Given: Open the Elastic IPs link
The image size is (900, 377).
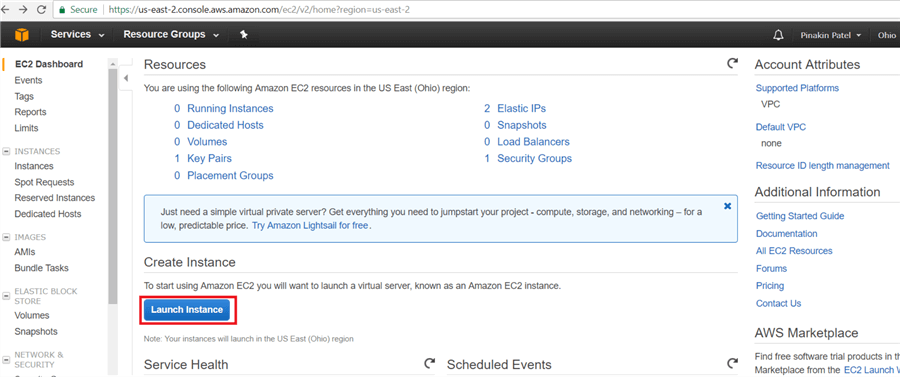Looking at the screenshot, I should coord(522,108).
